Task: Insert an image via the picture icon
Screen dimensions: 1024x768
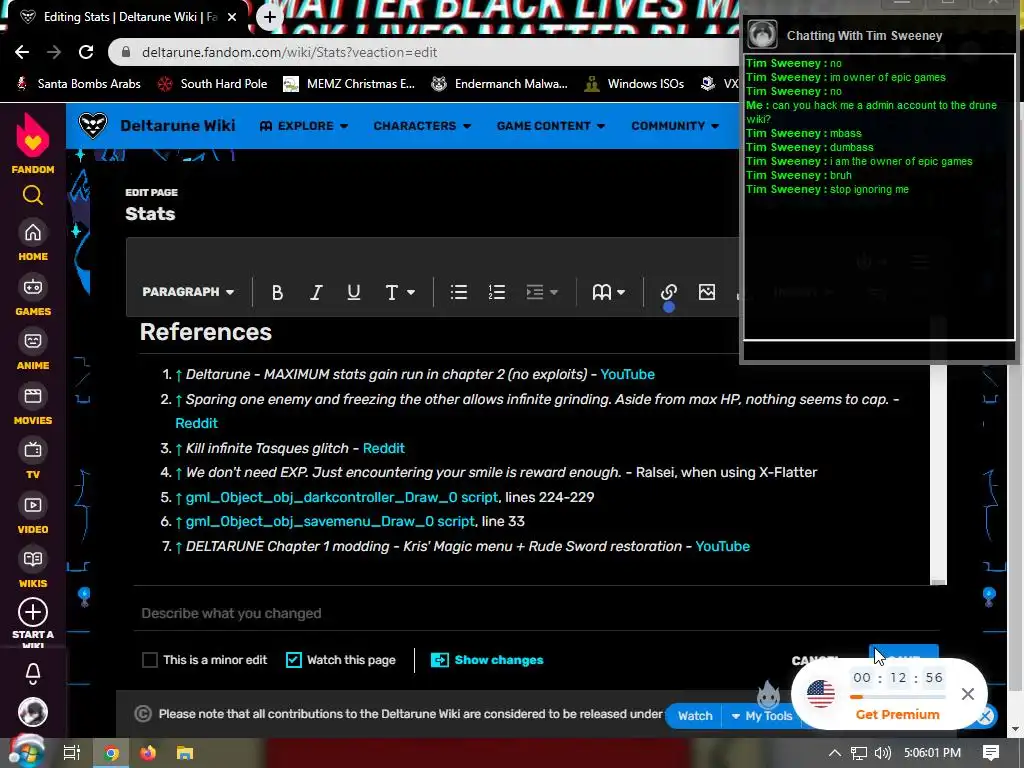Action: coord(707,292)
